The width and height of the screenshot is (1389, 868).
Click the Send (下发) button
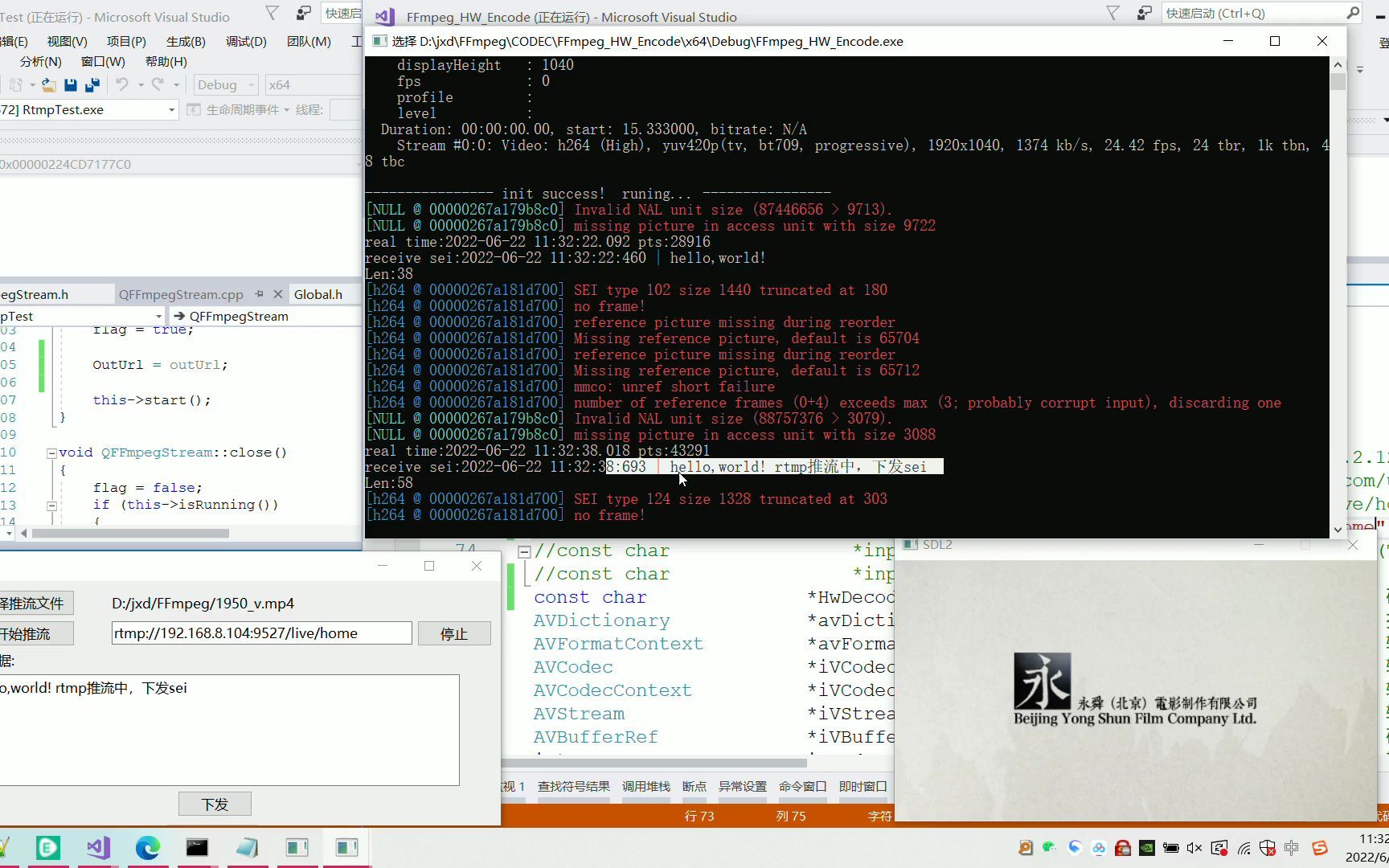click(215, 804)
